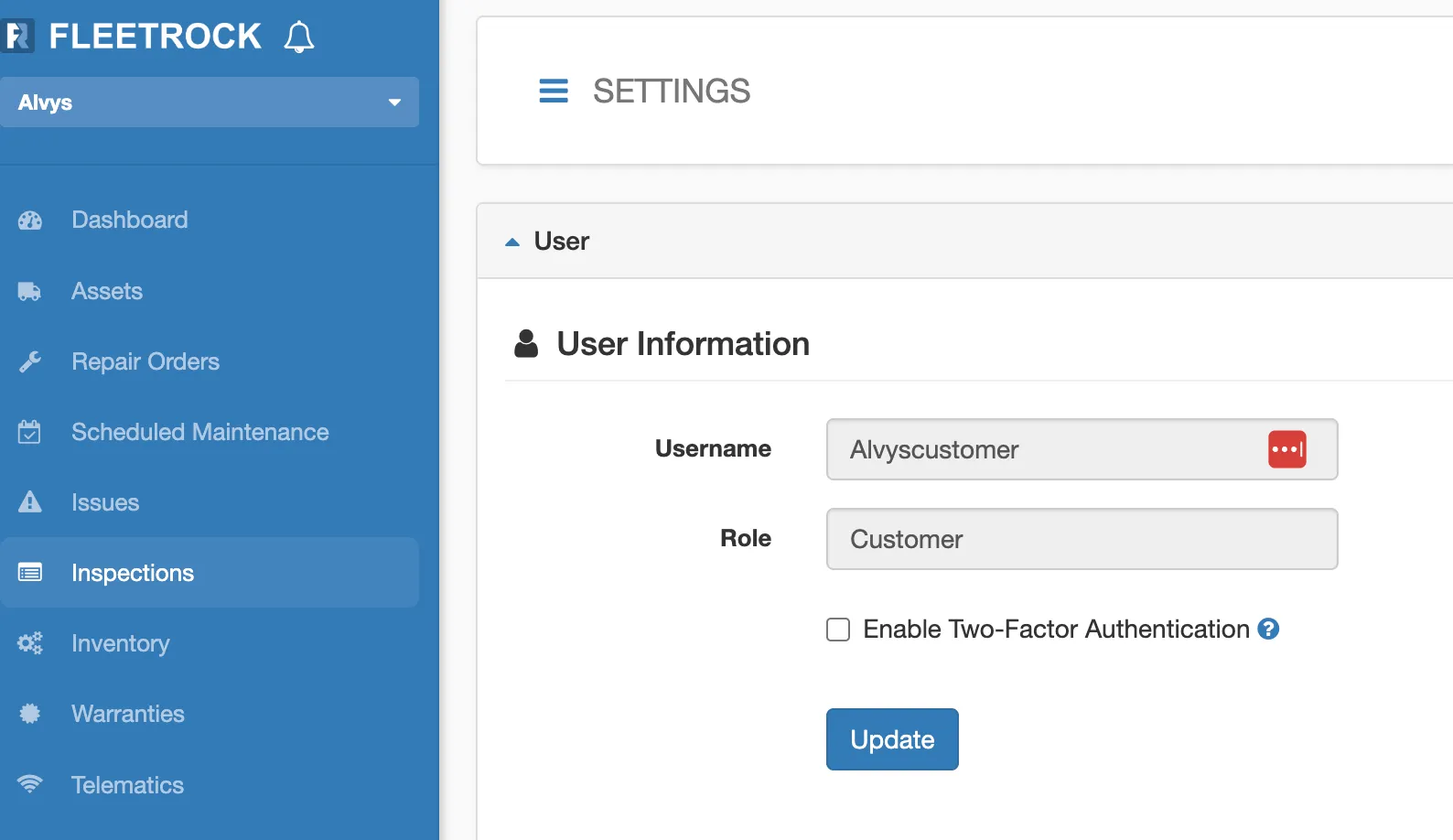Click the SETTINGS page heading
This screenshot has height=840, width=1453.
(672, 92)
